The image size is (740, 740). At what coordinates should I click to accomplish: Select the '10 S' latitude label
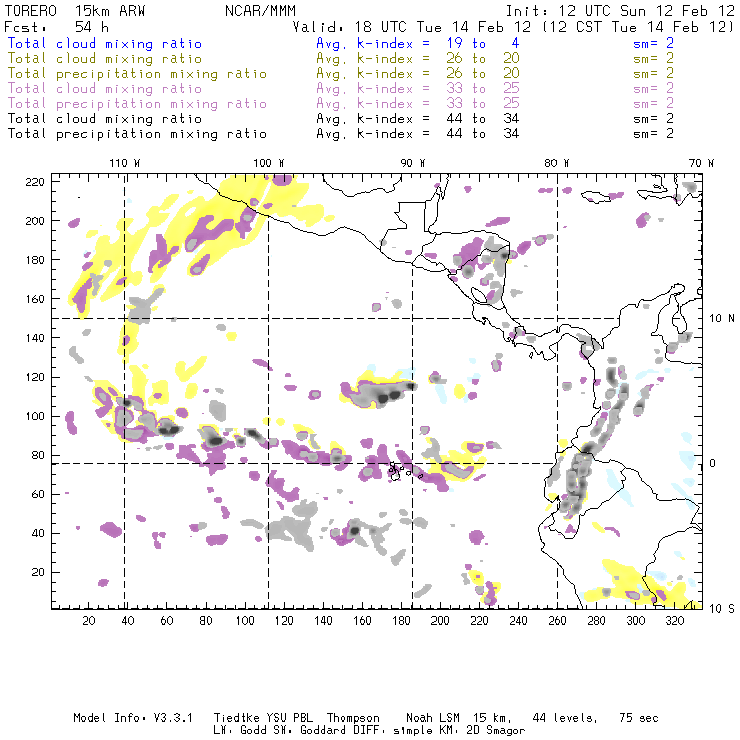(722, 609)
